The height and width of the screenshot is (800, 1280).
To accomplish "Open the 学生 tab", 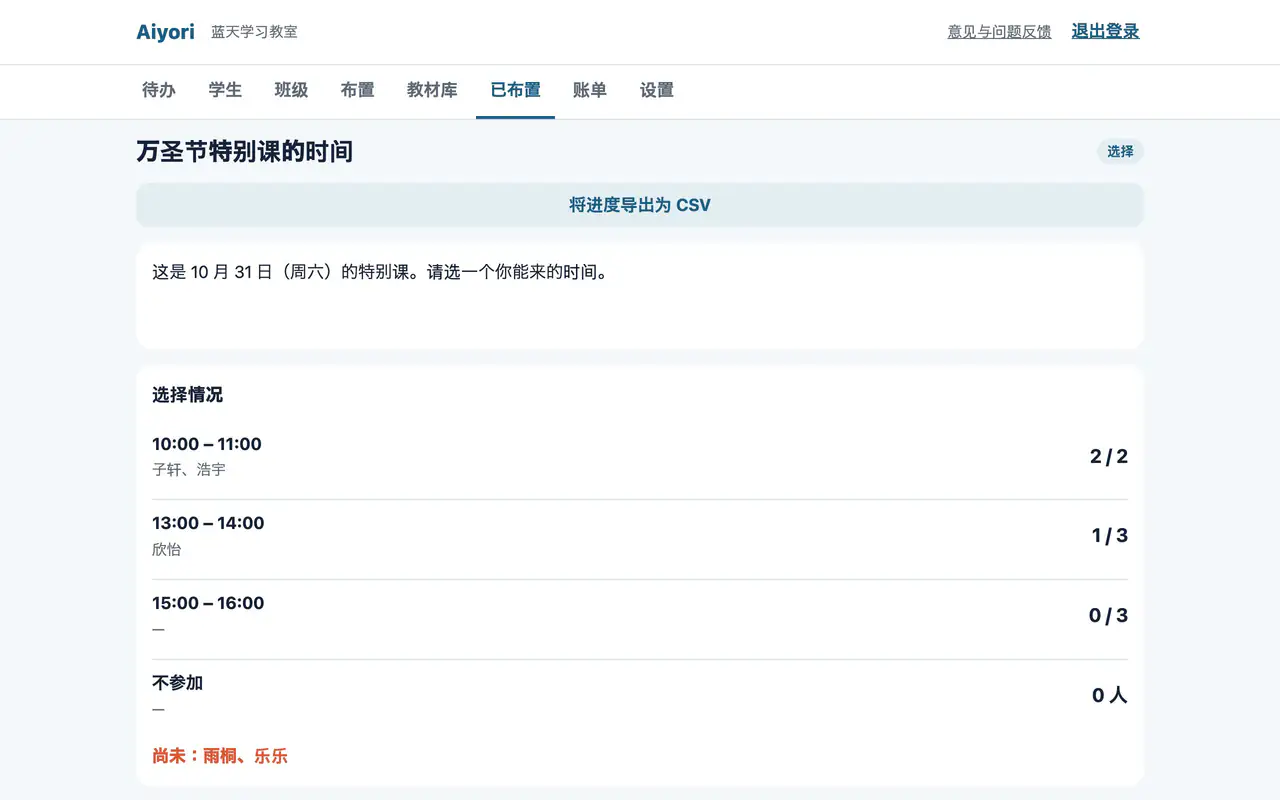I will point(225,90).
